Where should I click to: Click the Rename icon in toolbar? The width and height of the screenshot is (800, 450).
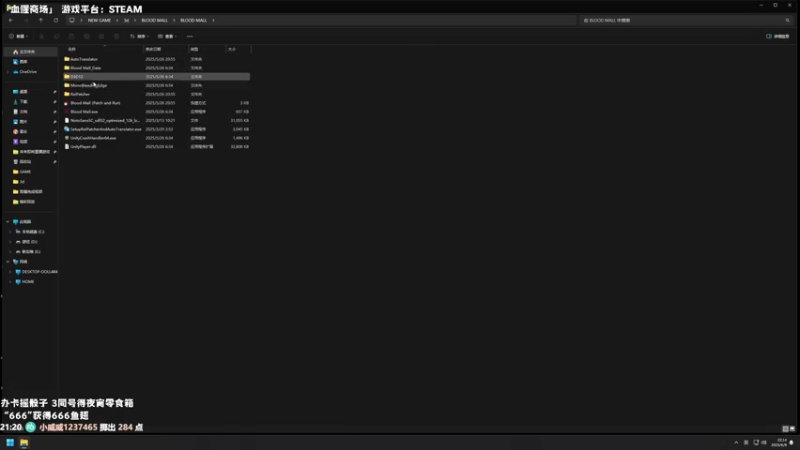pos(86,36)
